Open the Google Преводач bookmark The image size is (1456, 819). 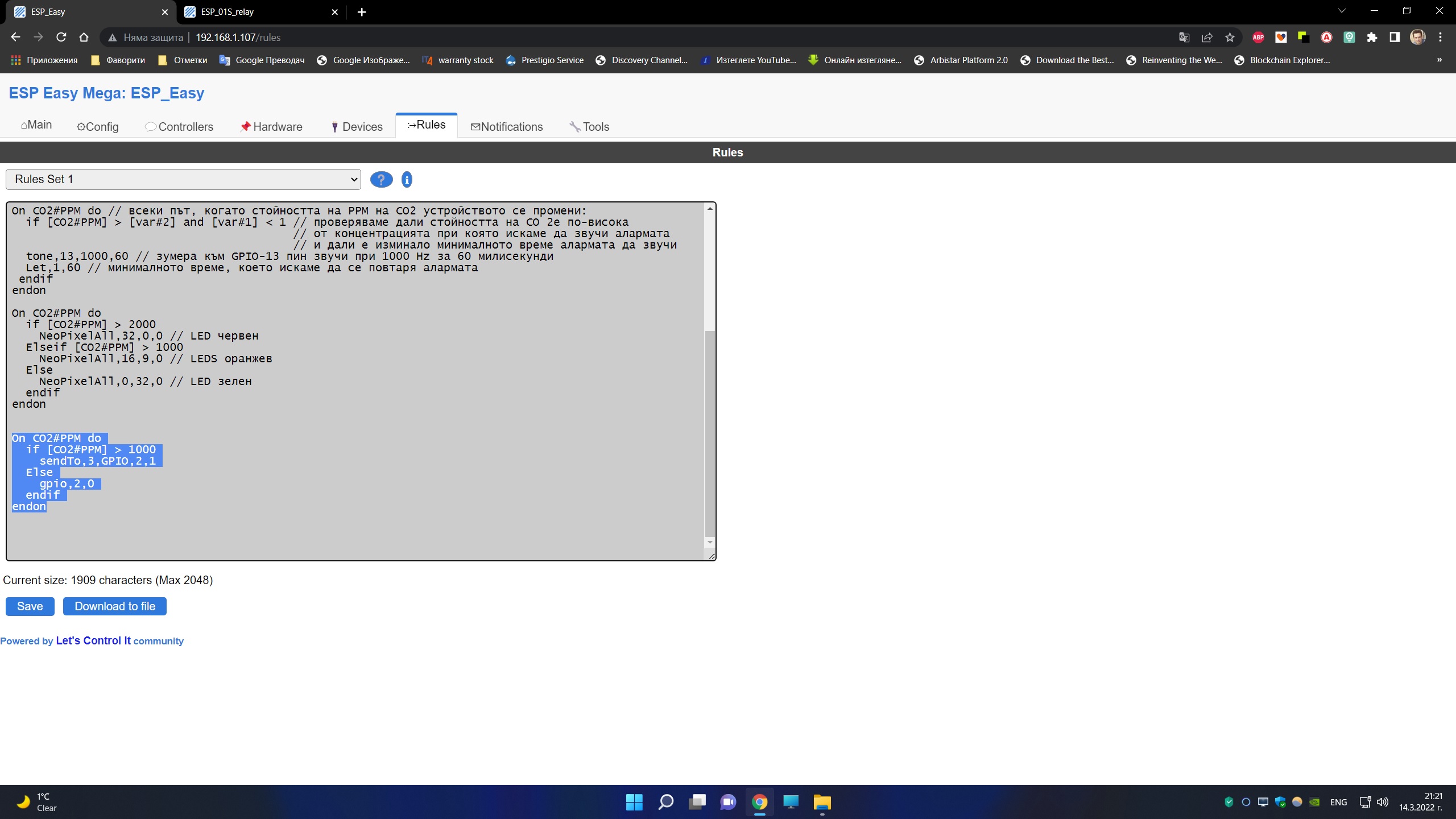pos(262,60)
